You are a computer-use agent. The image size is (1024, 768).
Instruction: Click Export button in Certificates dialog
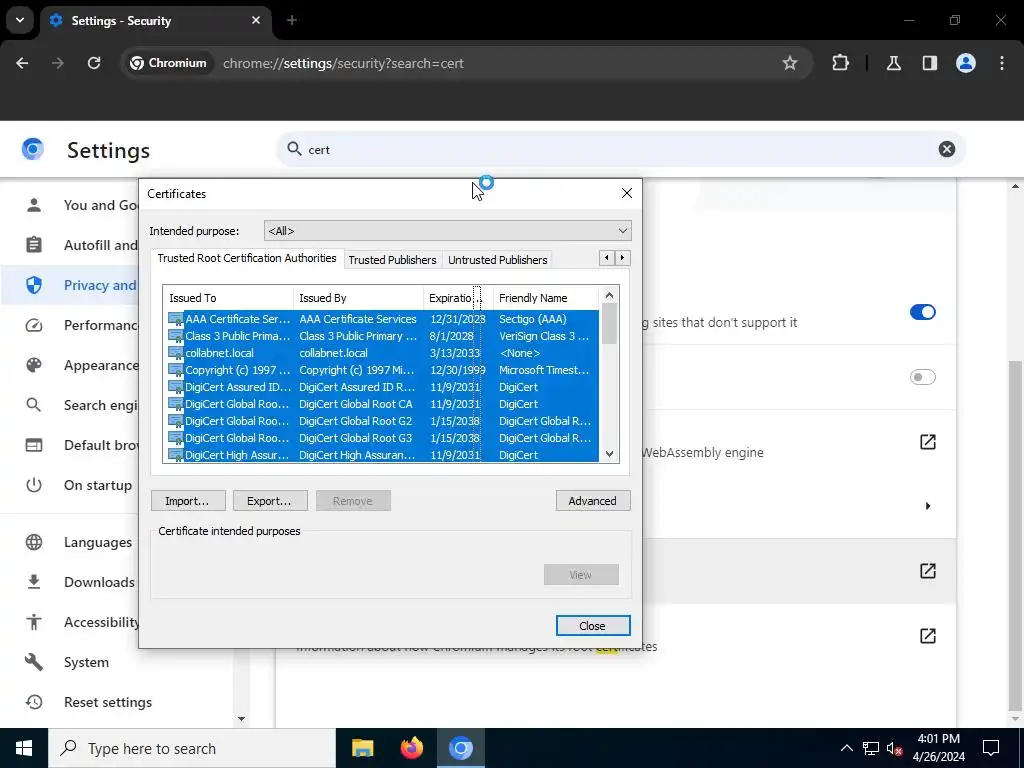[x=270, y=501]
